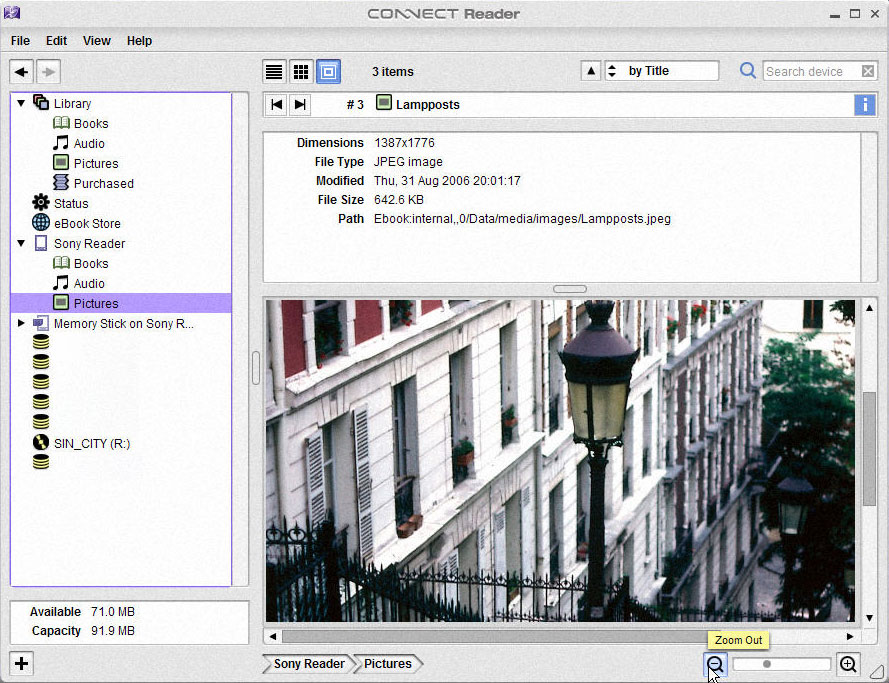Expand Memory Stick on Sony Reader node
The width and height of the screenshot is (889, 683).
21,323
